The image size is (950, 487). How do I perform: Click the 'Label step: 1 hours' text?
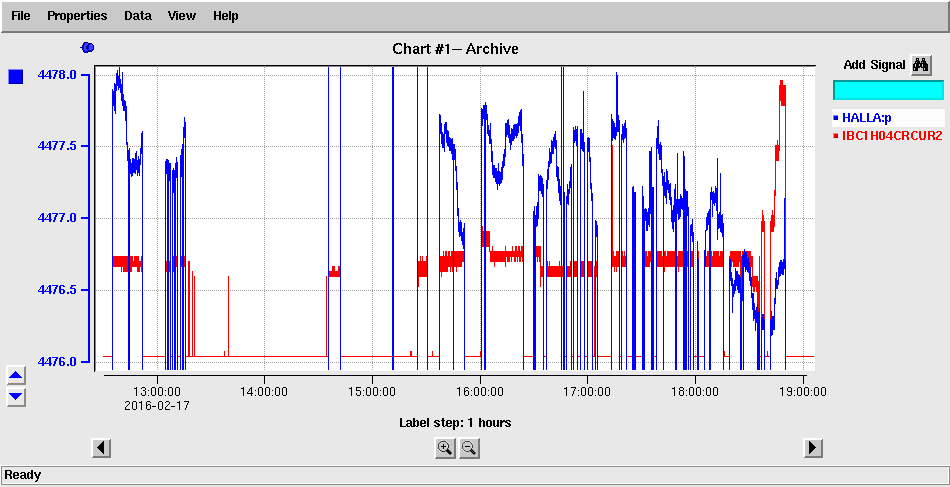click(x=455, y=423)
